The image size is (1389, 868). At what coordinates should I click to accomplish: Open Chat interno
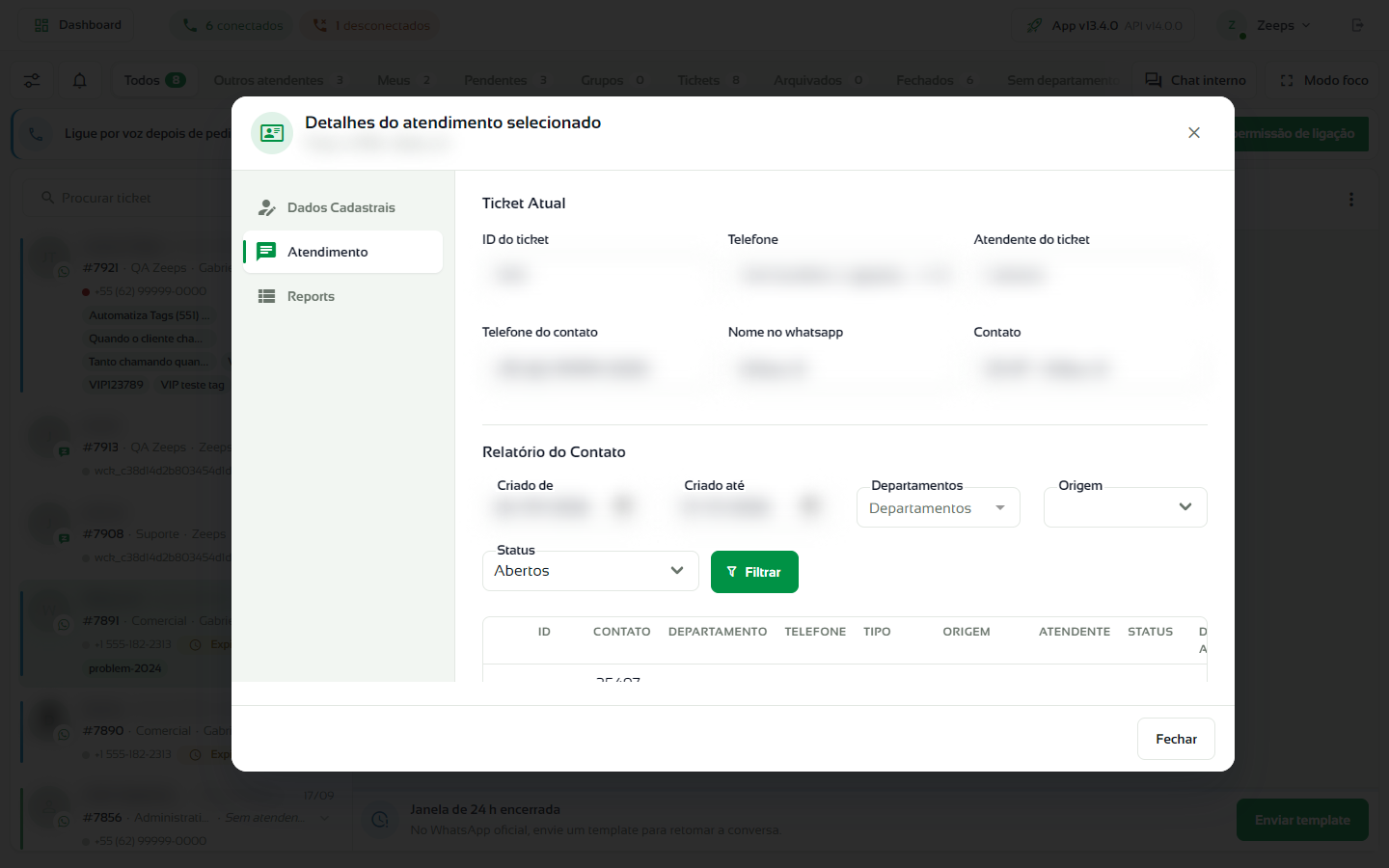pos(1195,80)
